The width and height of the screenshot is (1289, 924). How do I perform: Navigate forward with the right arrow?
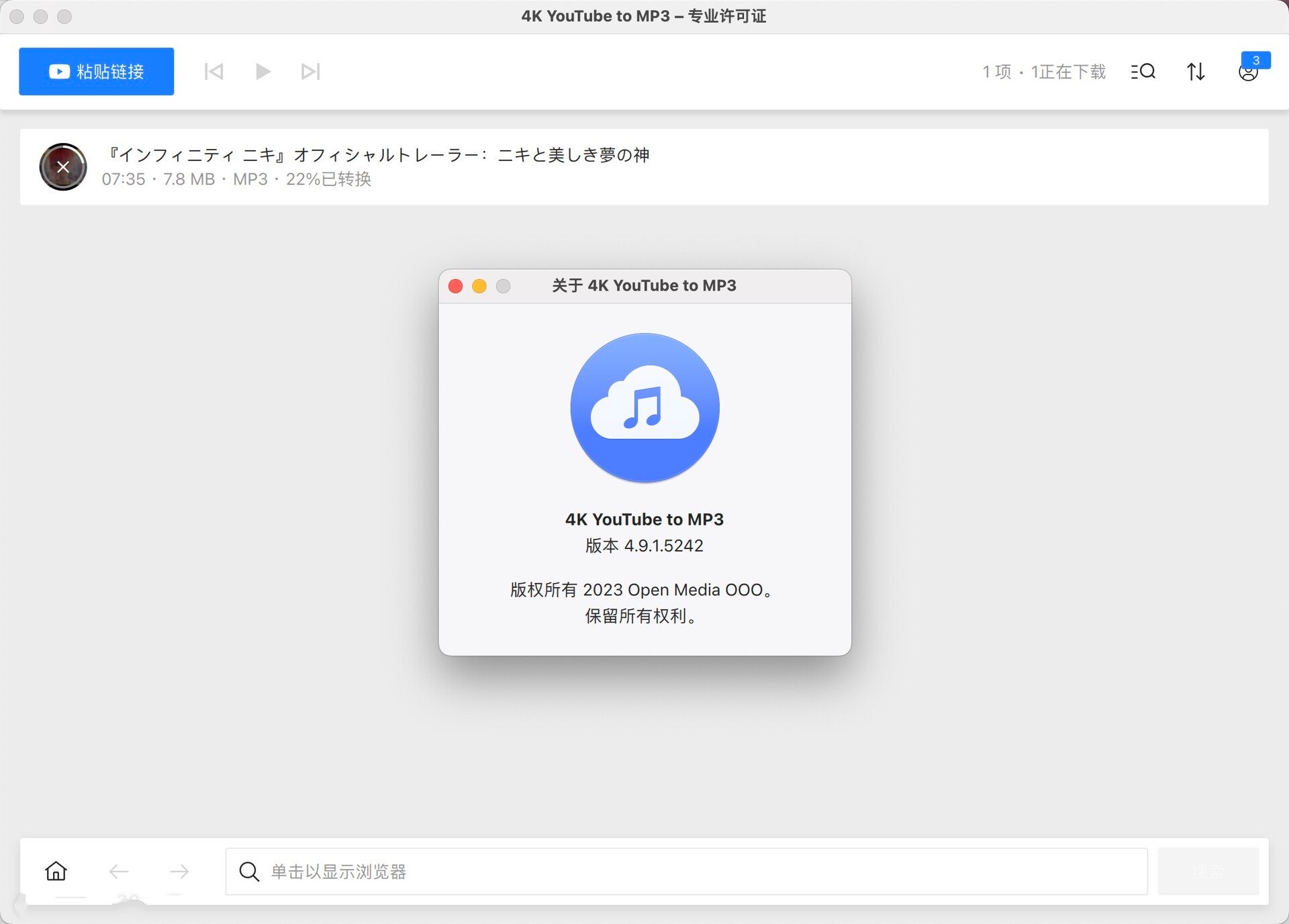click(179, 871)
